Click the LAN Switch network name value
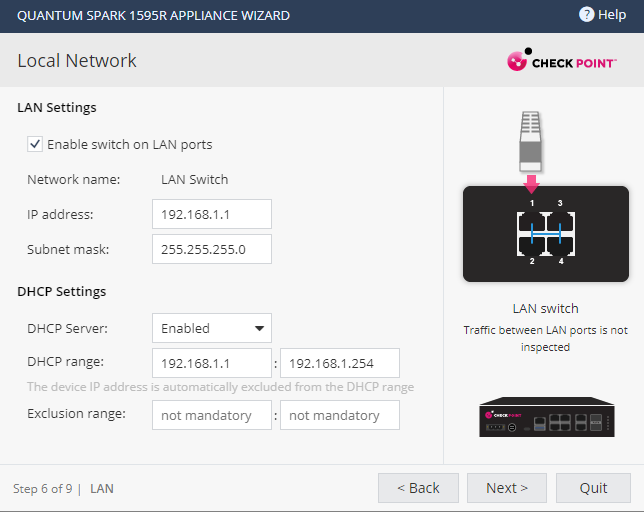The width and height of the screenshot is (644, 512). 194,179
